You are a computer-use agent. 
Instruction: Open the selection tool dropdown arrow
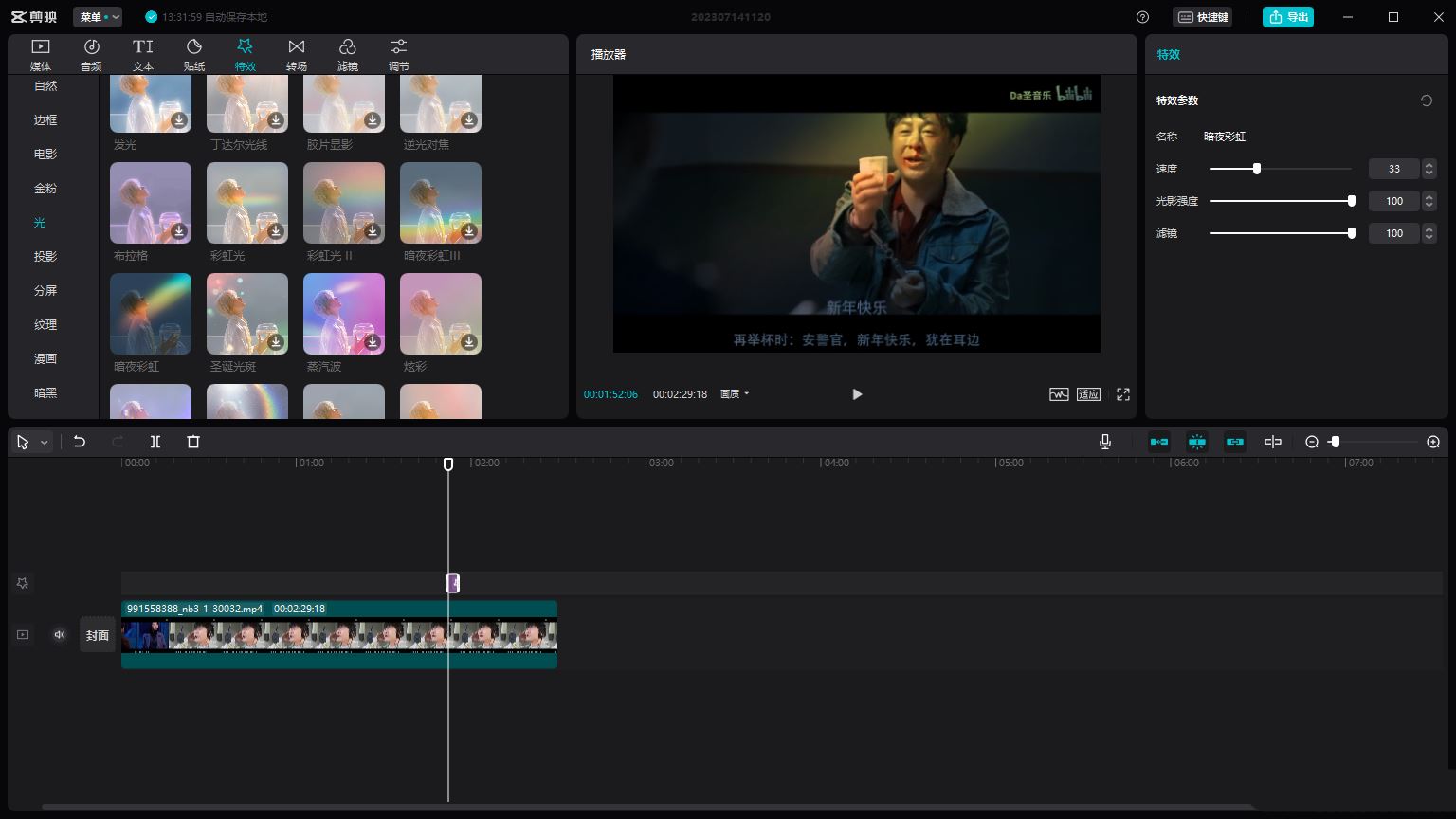pos(44,443)
